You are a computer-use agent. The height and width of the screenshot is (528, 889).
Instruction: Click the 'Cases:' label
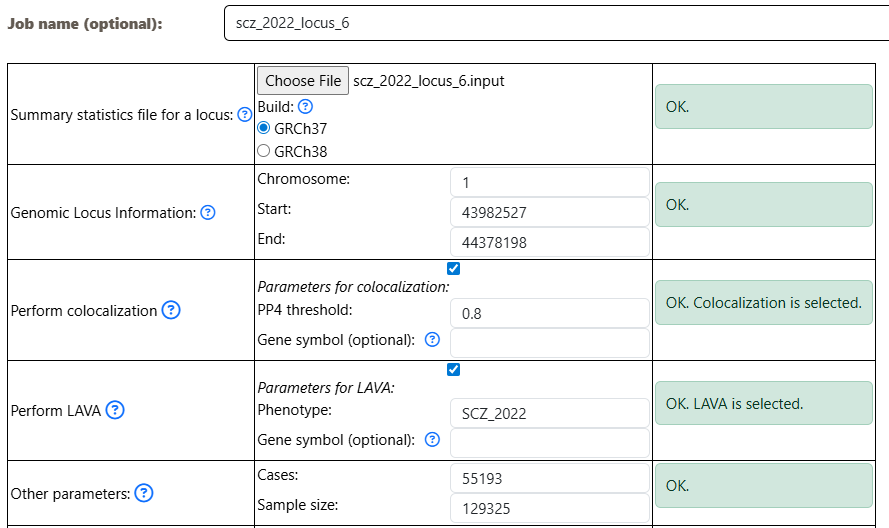(278, 475)
